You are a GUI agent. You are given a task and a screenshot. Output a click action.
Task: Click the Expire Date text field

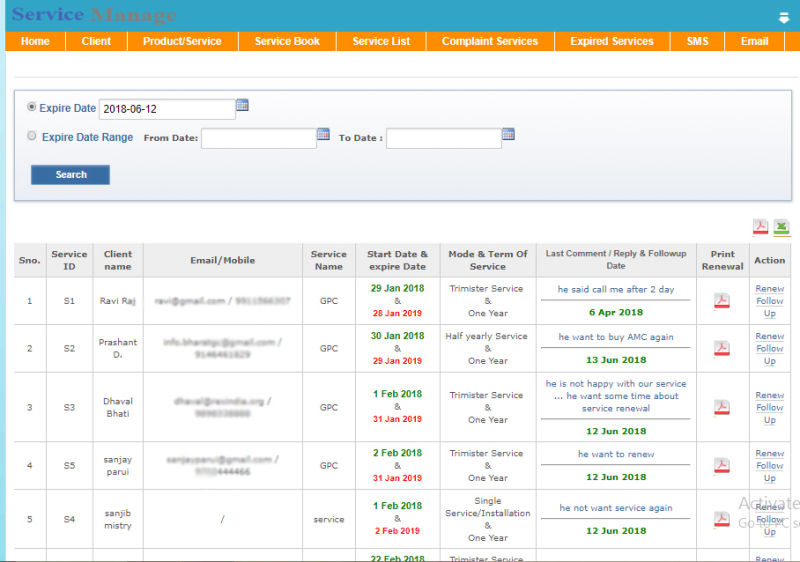click(167, 109)
